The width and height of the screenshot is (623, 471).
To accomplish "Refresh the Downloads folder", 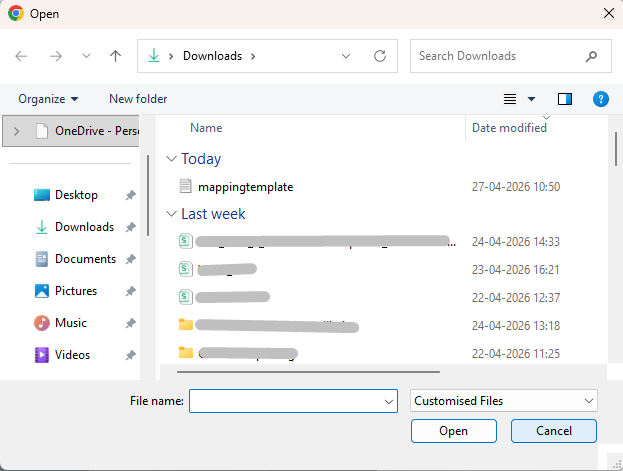I will [x=380, y=56].
